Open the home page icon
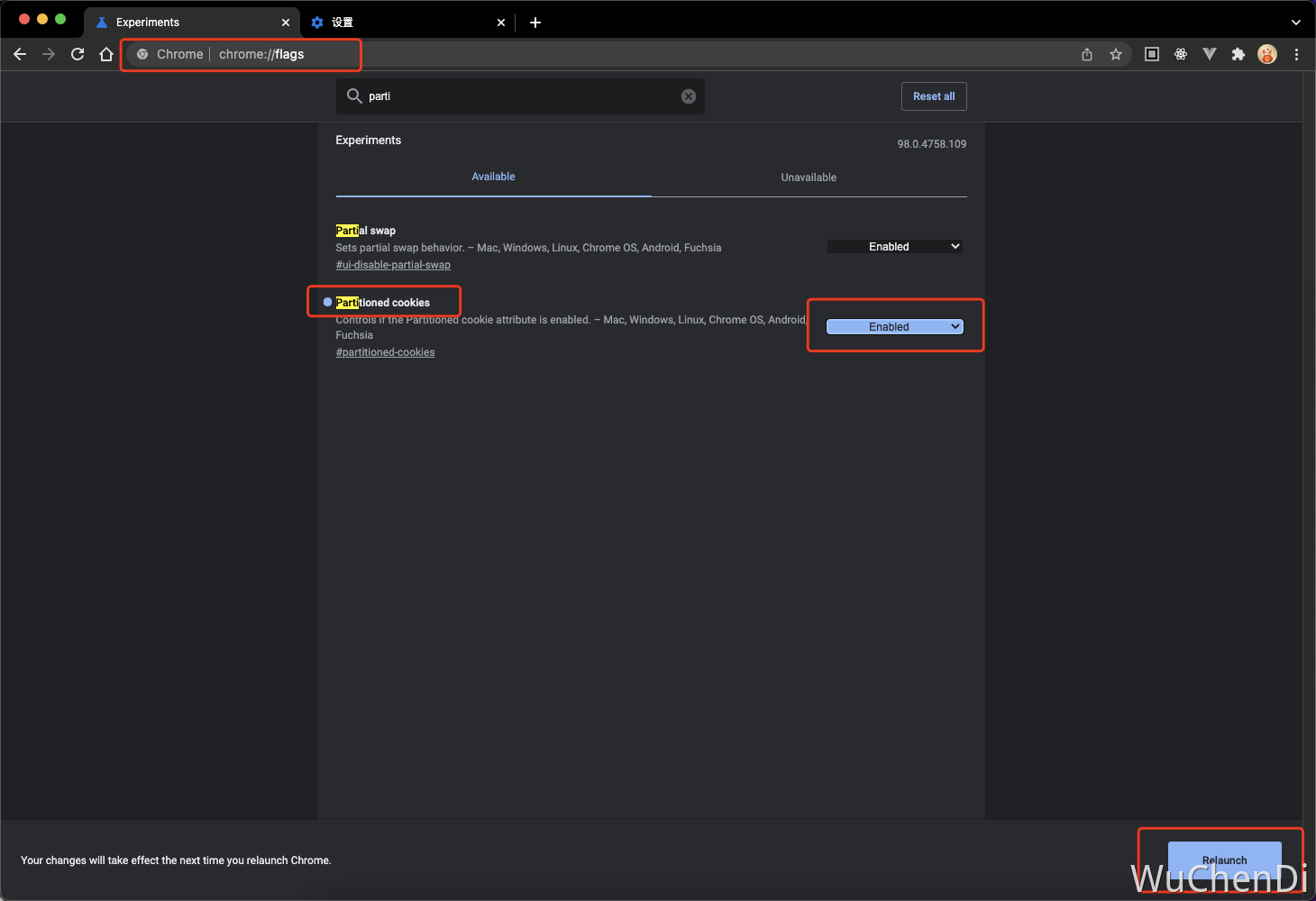Screen dimensions: 1316x901 (106, 54)
